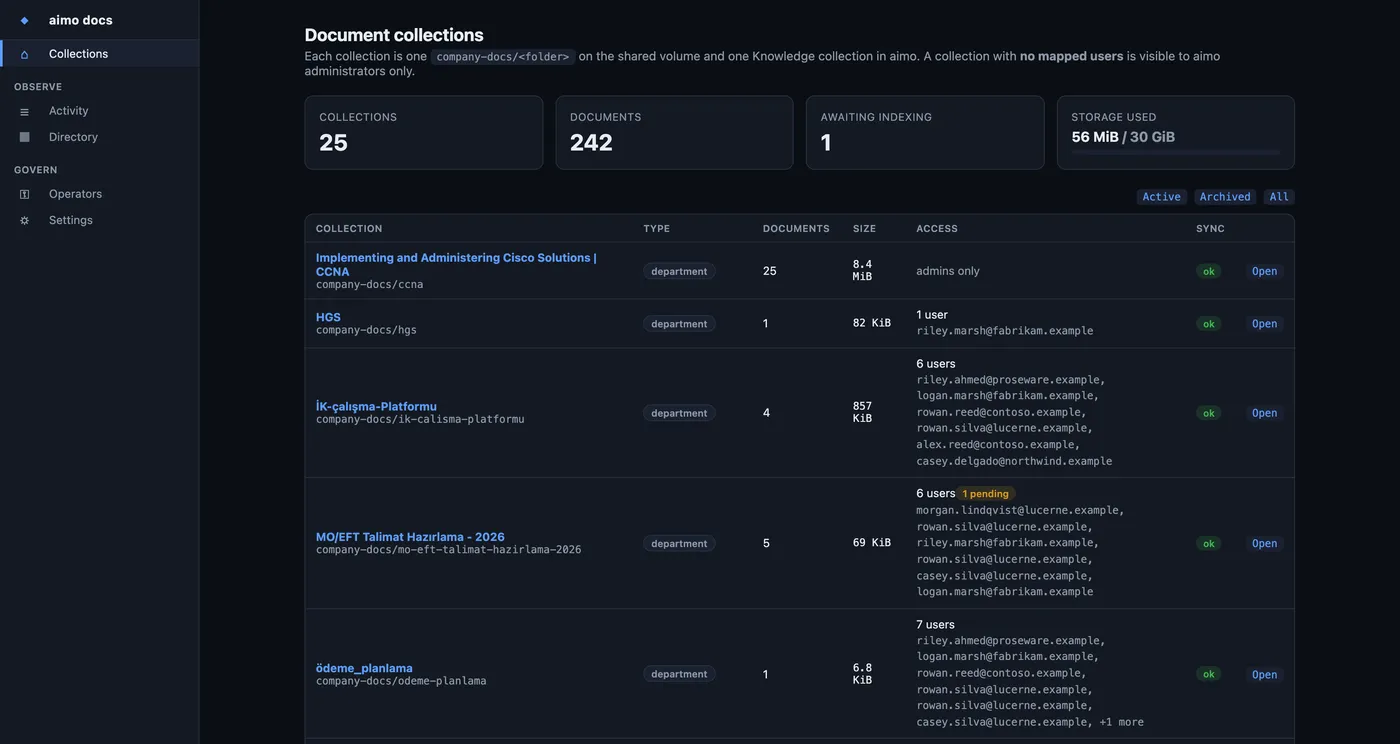Click department badge in MO/EFT Talimat row

coord(679,544)
